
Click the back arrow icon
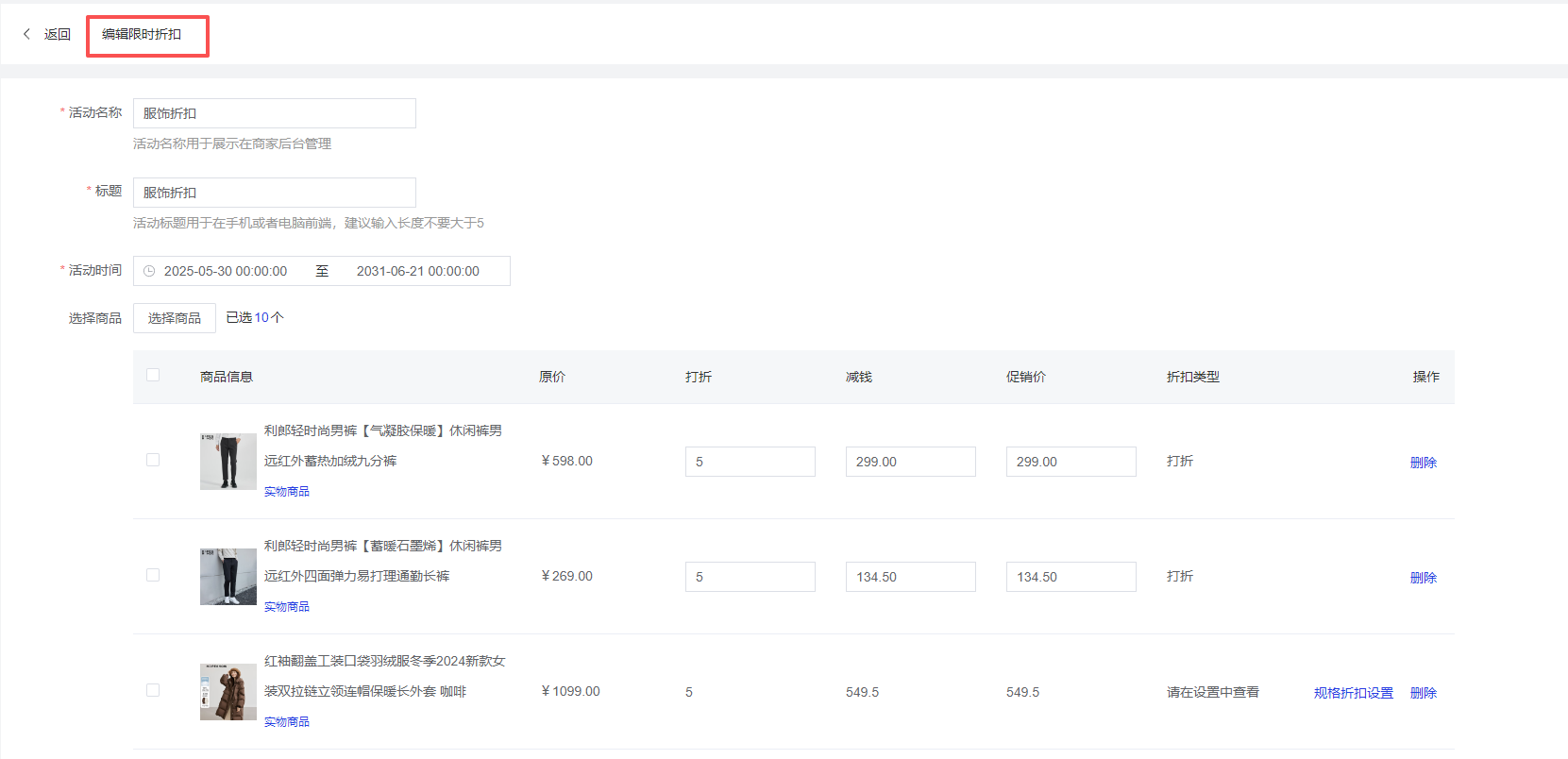pos(26,34)
